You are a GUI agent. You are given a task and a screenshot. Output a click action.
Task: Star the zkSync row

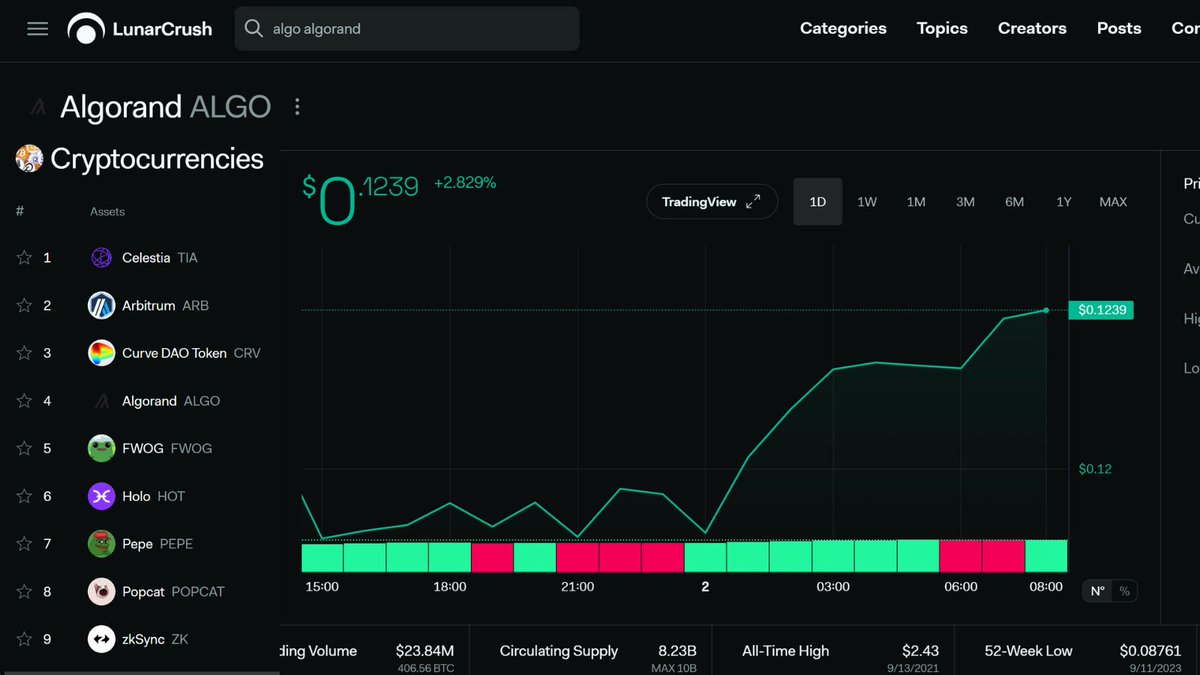pyautogui.click(x=24, y=639)
